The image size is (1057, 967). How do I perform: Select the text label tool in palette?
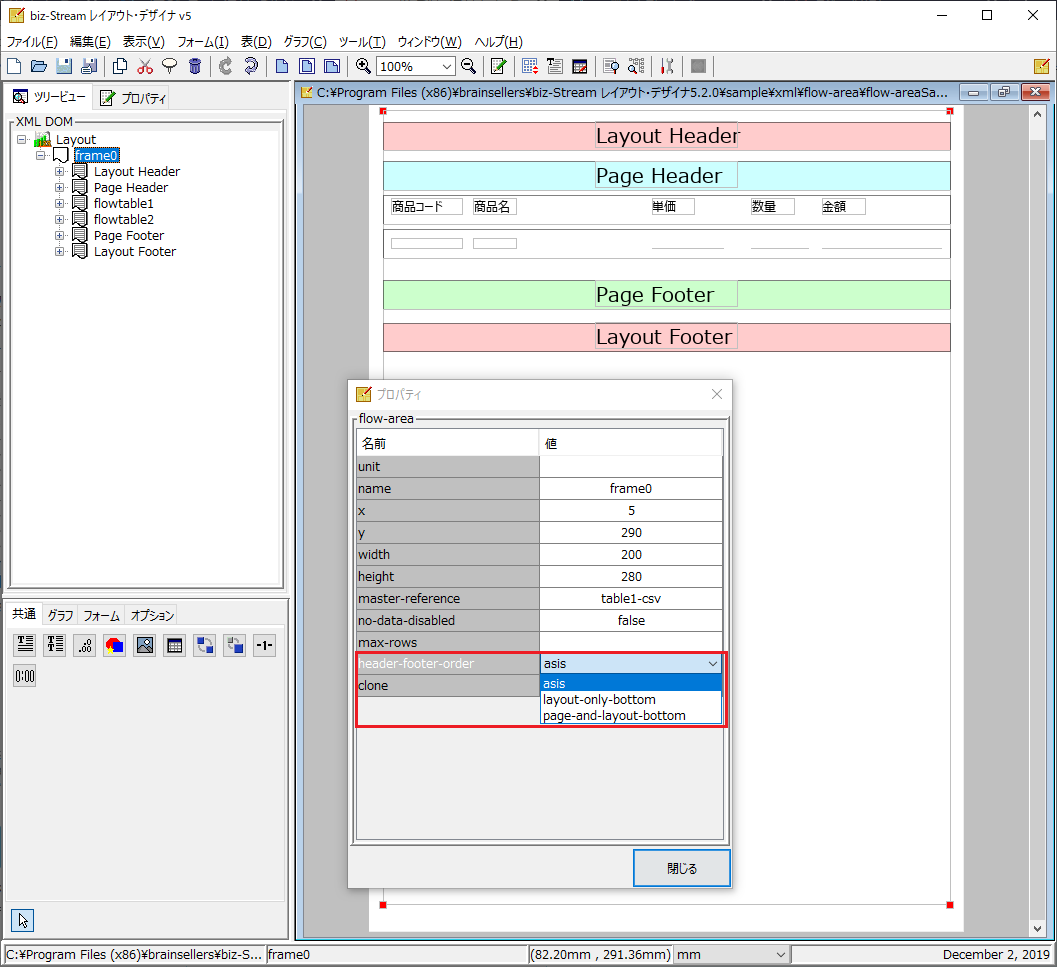[x=25, y=645]
